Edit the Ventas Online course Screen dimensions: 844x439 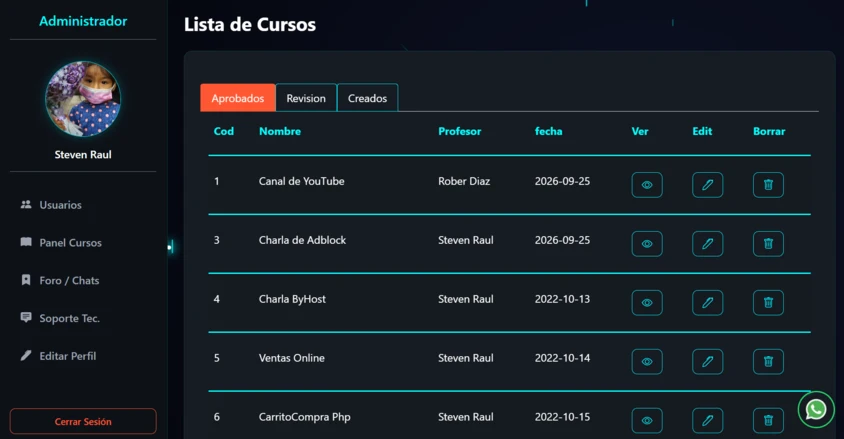pos(707,362)
